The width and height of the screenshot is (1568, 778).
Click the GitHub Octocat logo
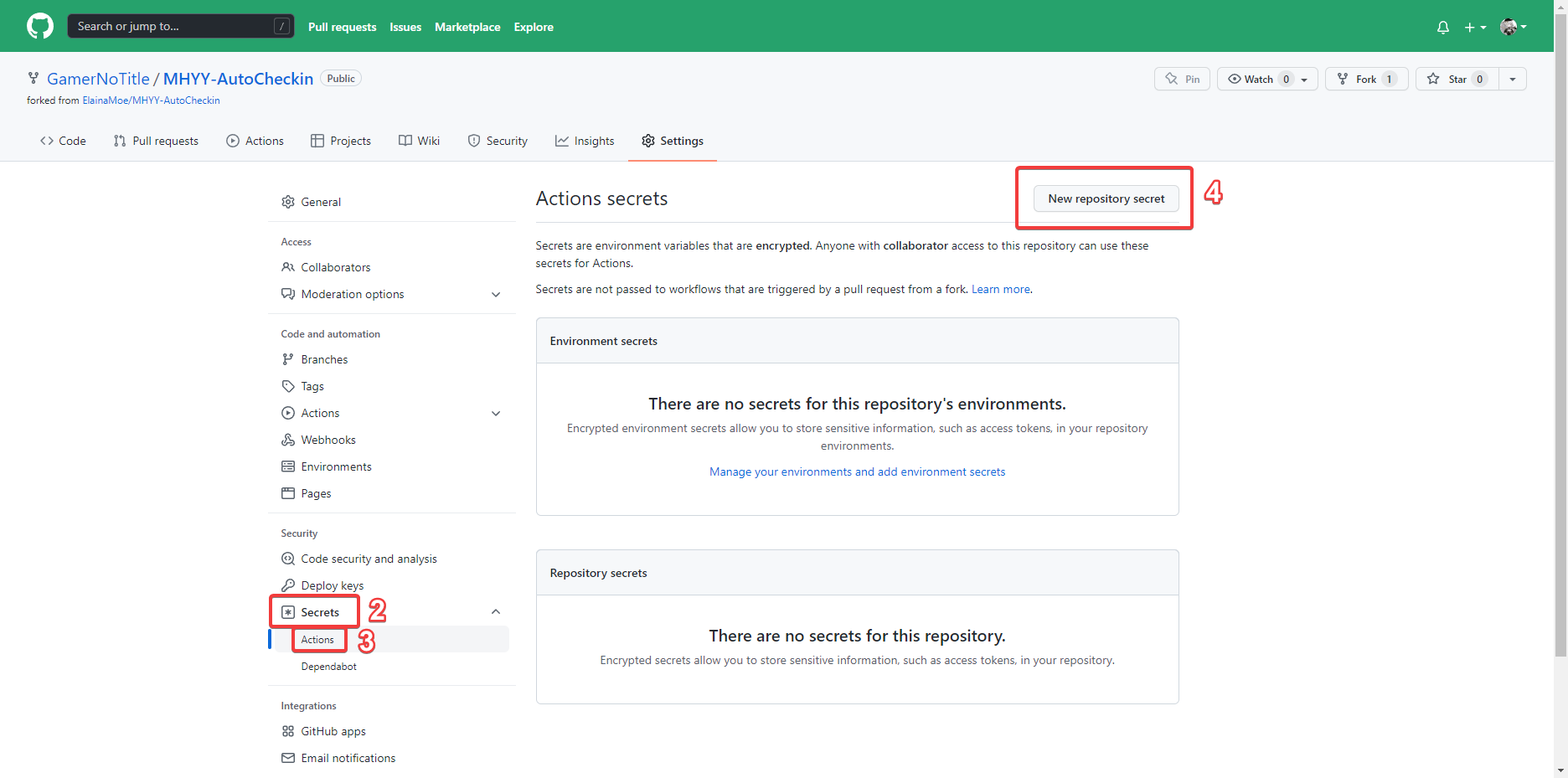39,26
